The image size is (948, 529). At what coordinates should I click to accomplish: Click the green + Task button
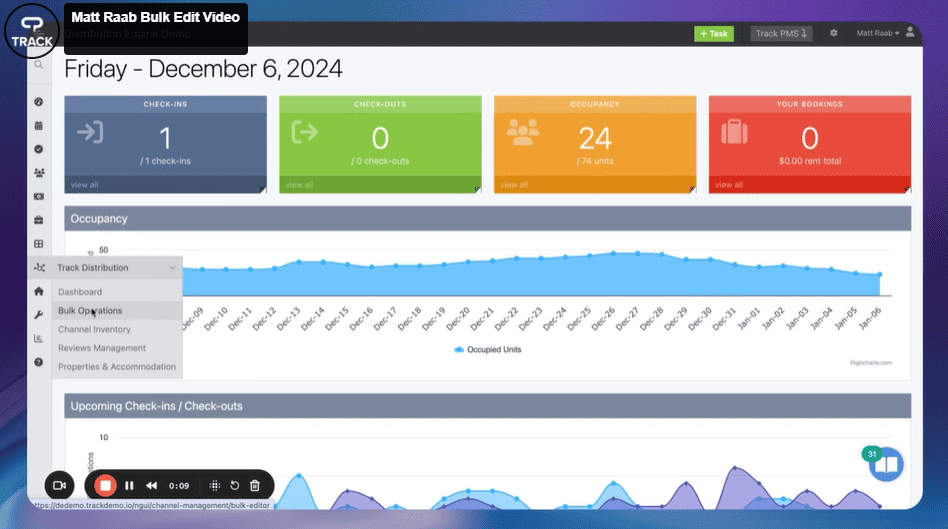714,33
